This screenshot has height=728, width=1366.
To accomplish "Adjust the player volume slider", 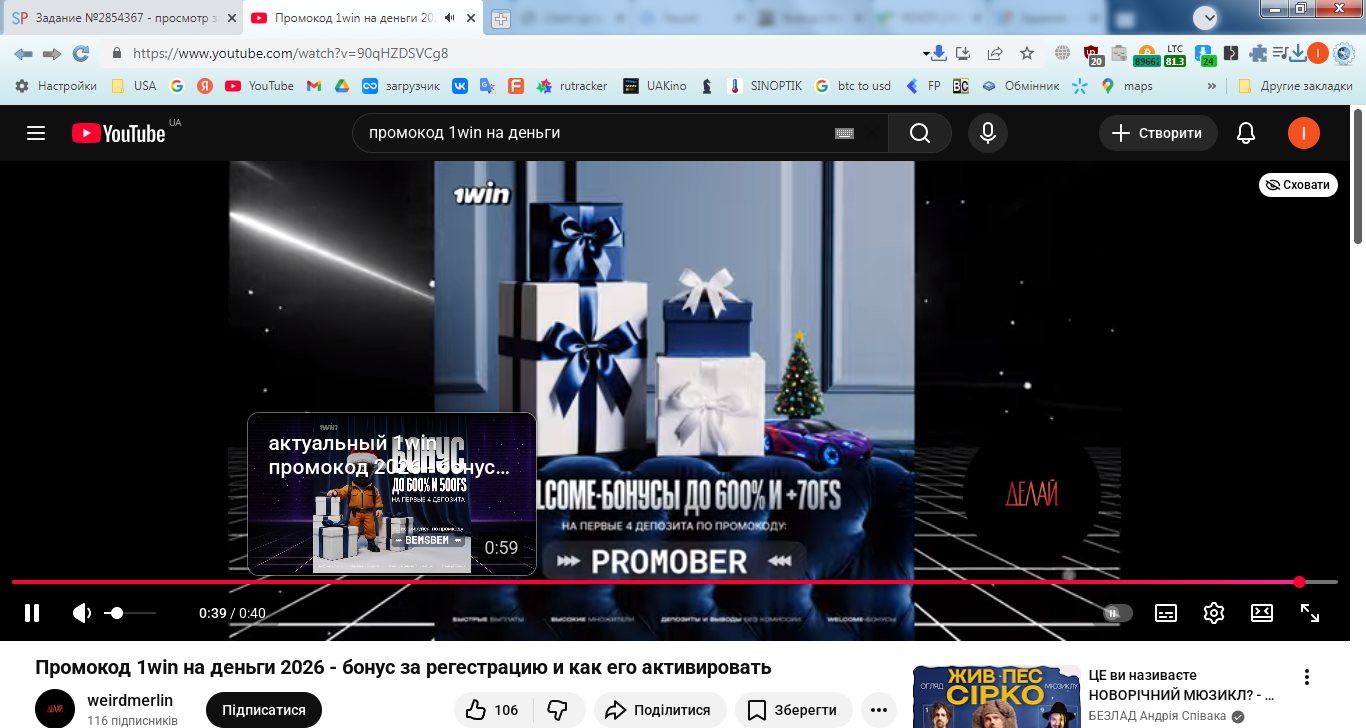I will pyautogui.click(x=130, y=613).
